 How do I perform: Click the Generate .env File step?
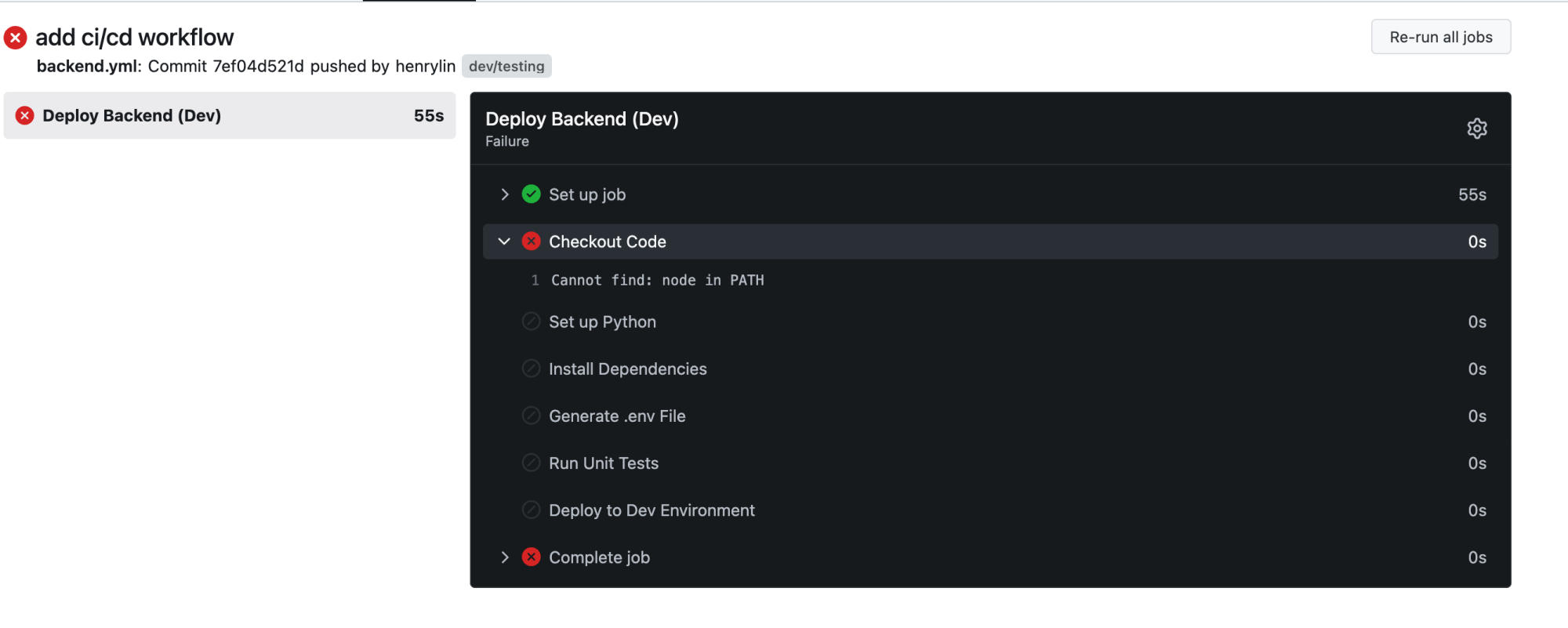pyautogui.click(x=617, y=416)
